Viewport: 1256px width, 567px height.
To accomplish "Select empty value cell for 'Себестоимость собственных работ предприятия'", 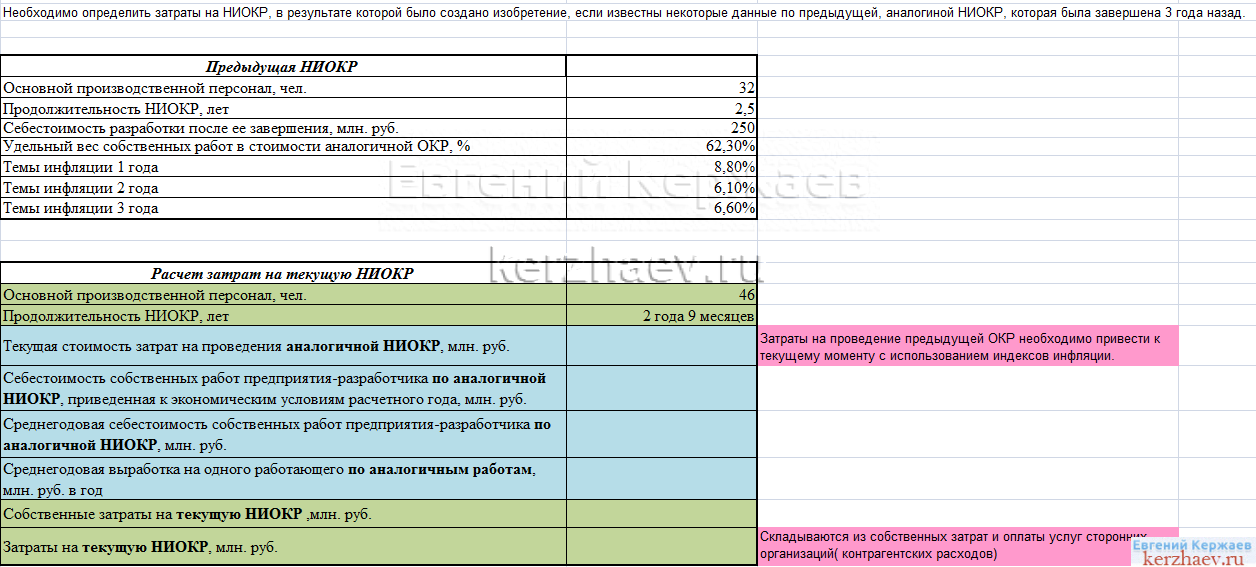I will 662,388.
